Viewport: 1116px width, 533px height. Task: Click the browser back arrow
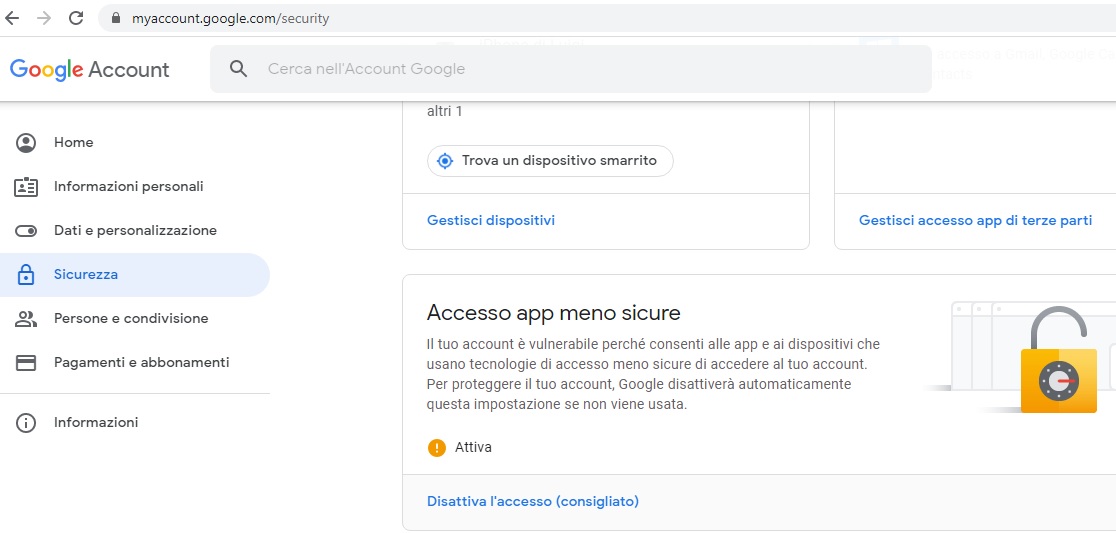click(x=13, y=18)
